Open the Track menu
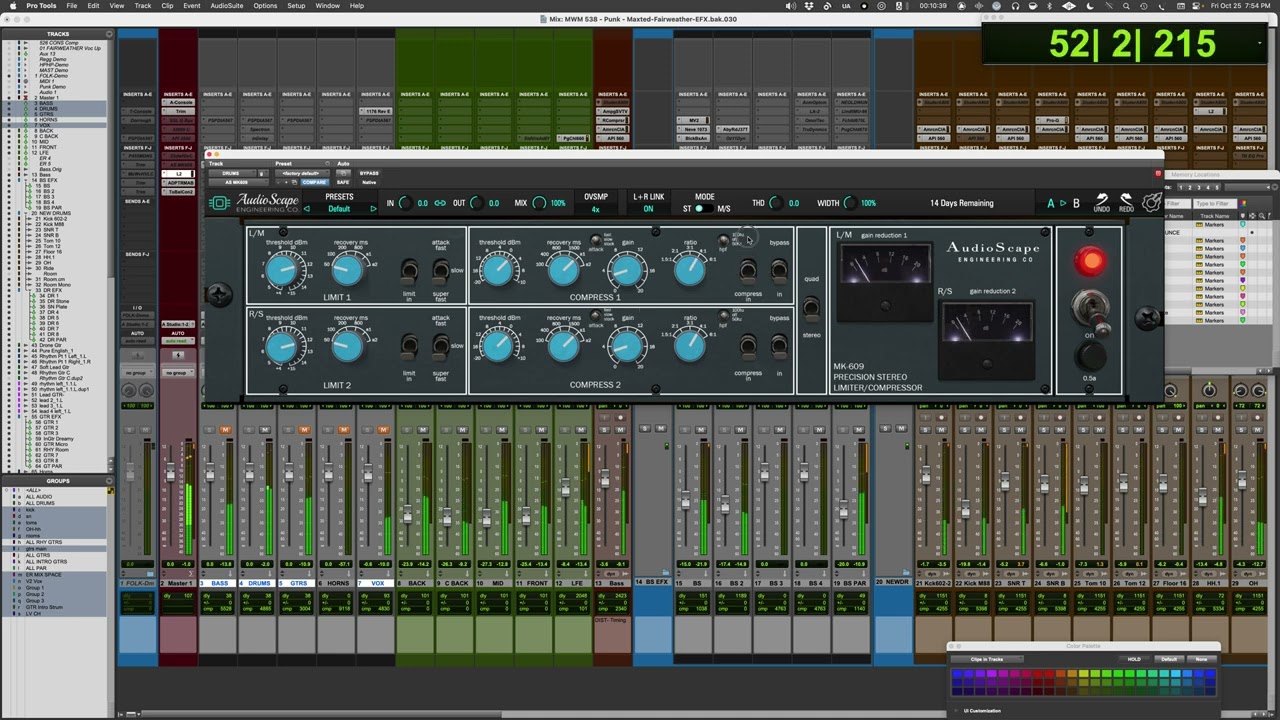The width and height of the screenshot is (1280, 720). click(143, 6)
